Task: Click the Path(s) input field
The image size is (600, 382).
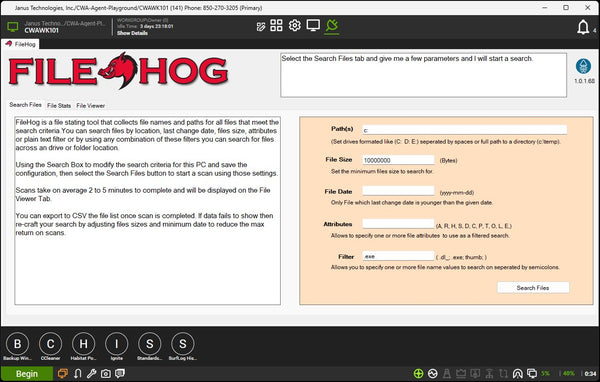Action: pos(465,130)
